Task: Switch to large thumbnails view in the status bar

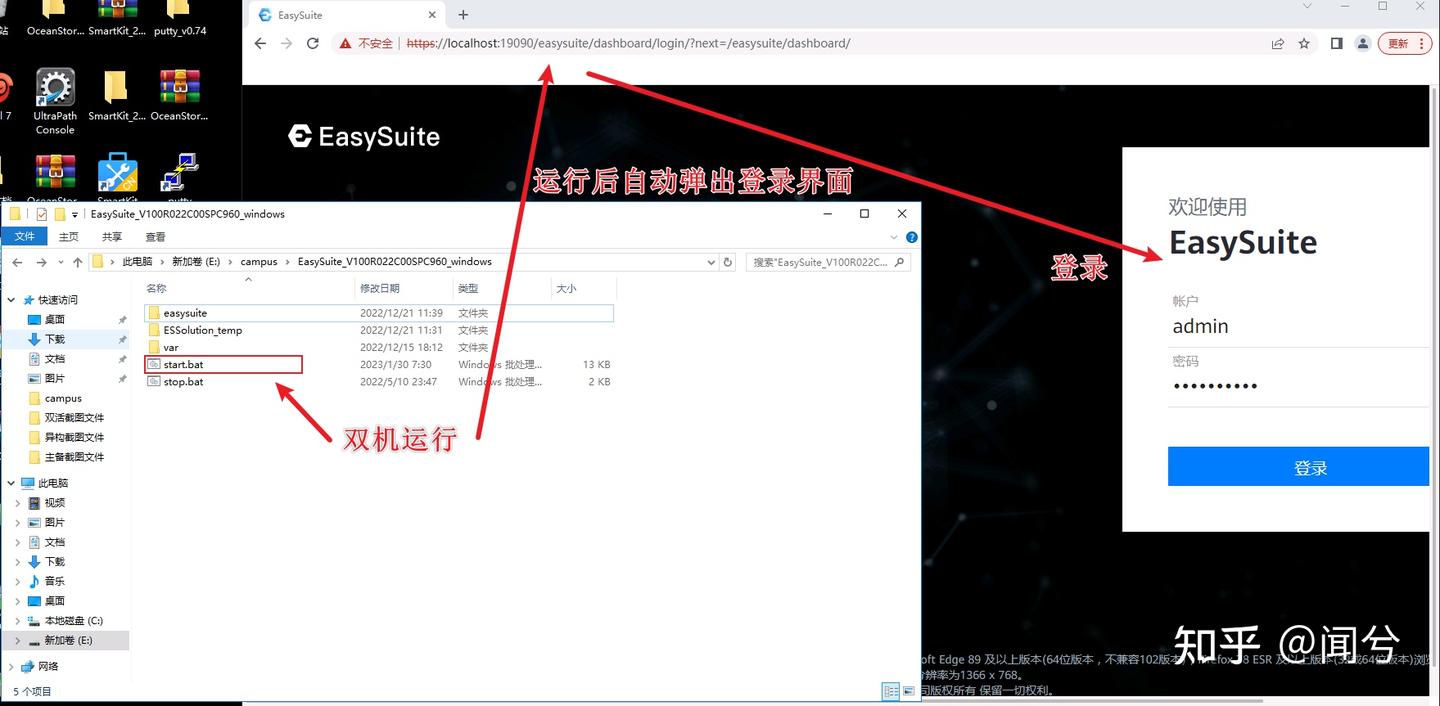Action: 908,691
